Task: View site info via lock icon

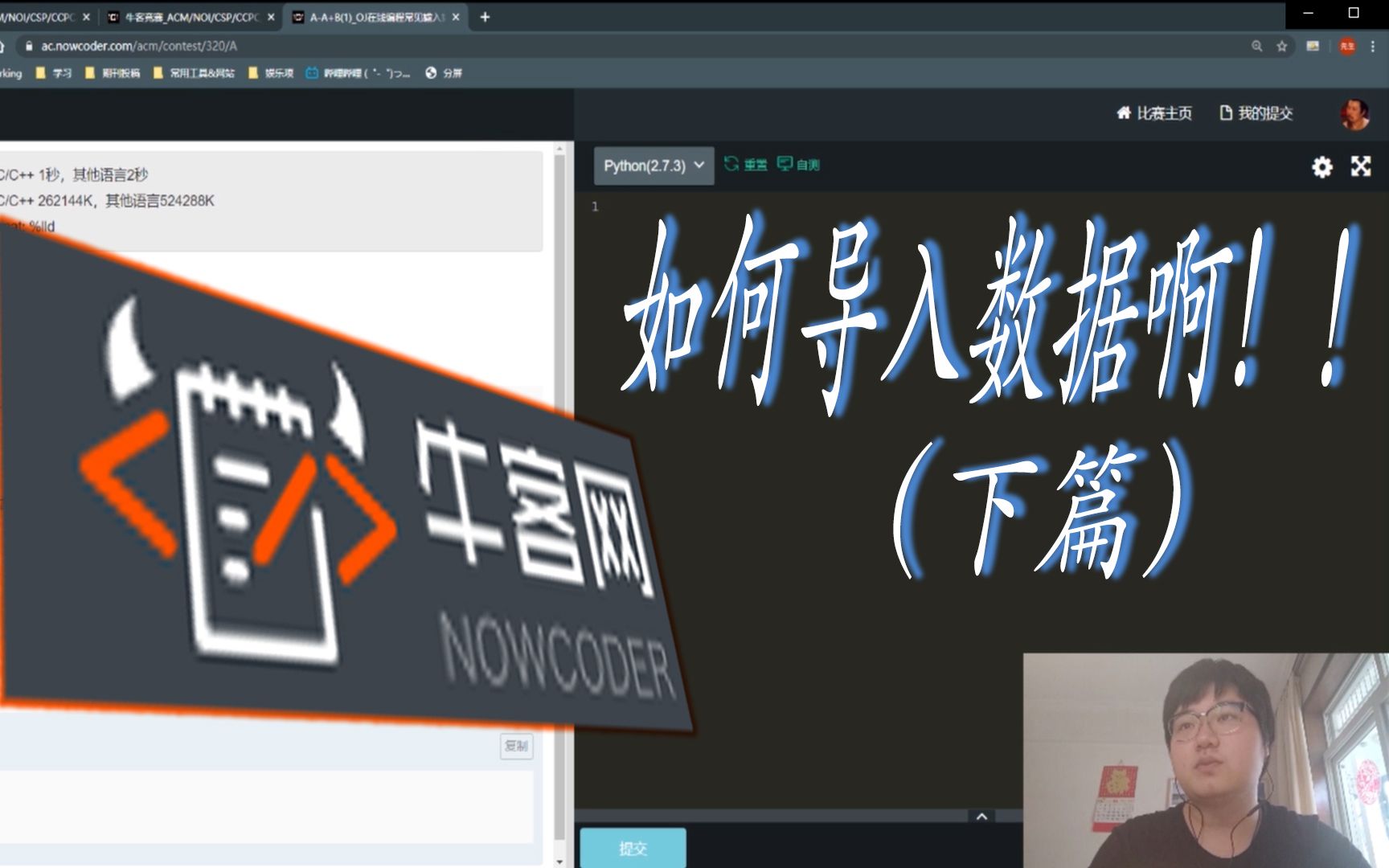Action: point(29,47)
